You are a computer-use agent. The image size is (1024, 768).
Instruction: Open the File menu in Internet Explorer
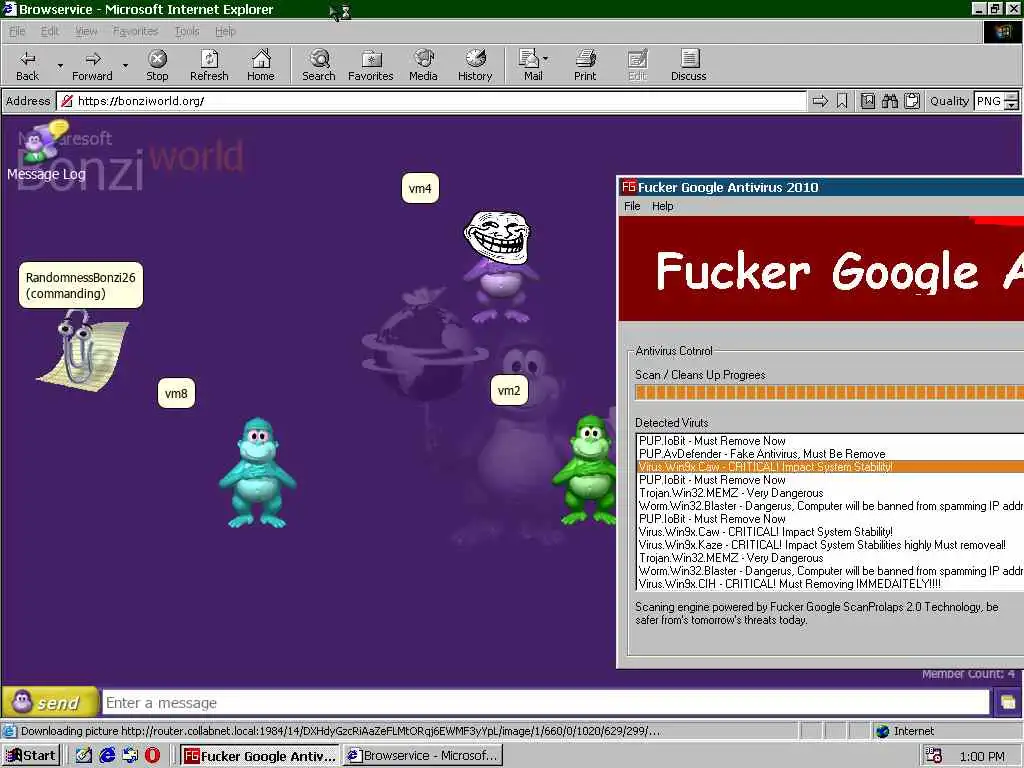[17, 31]
